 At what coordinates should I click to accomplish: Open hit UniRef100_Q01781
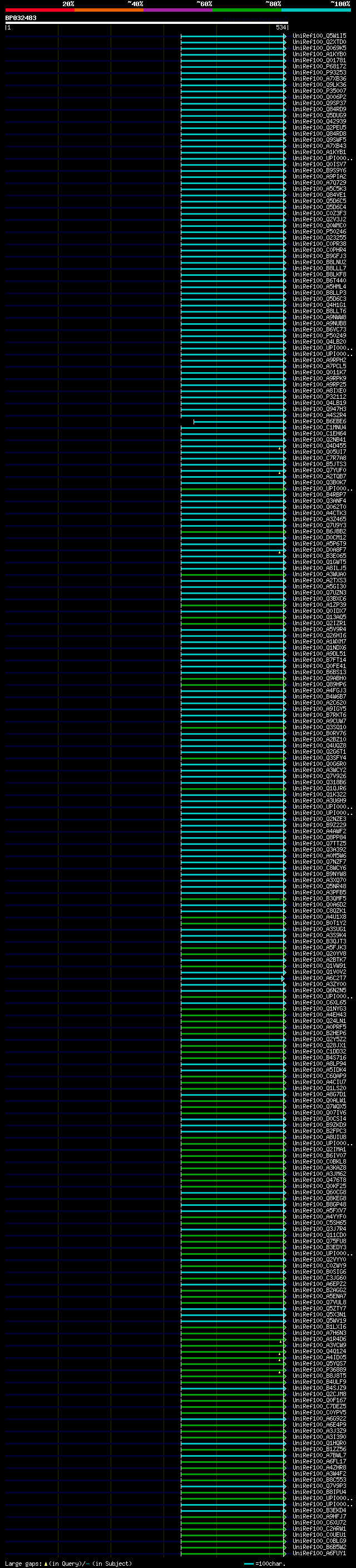coord(319,60)
